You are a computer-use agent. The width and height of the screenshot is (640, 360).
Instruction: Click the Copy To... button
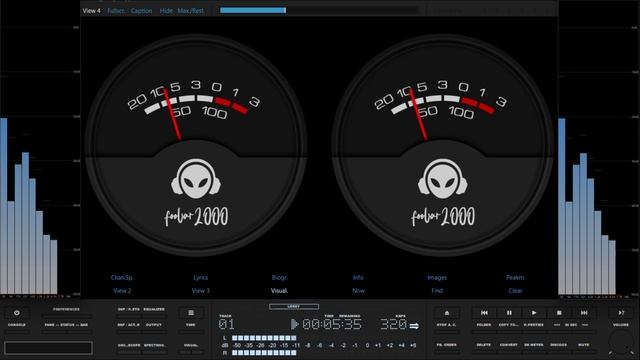pyautogui.click(x=509, y=325)
